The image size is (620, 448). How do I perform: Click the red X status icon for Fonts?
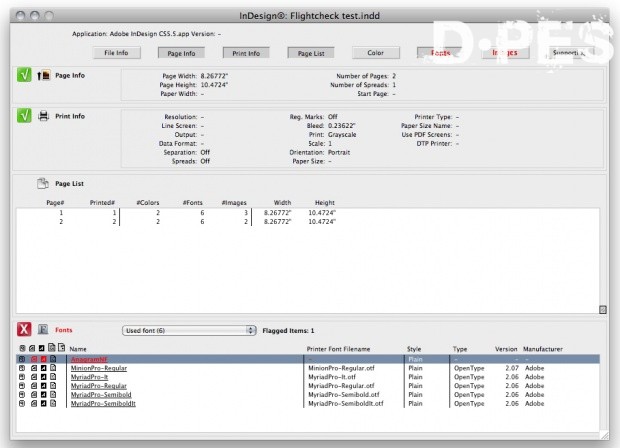point(24,329)
